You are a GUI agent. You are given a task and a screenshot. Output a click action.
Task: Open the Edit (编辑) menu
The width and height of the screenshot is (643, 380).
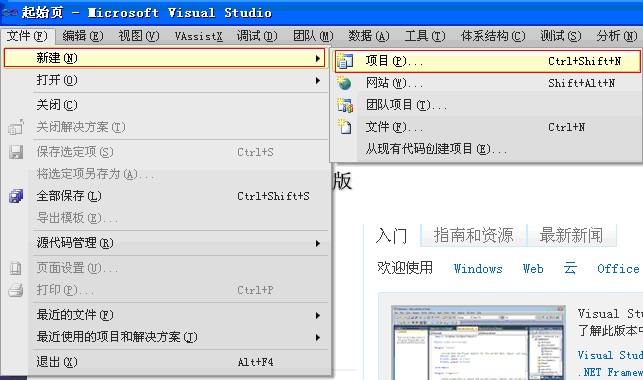tap(83, 36)
